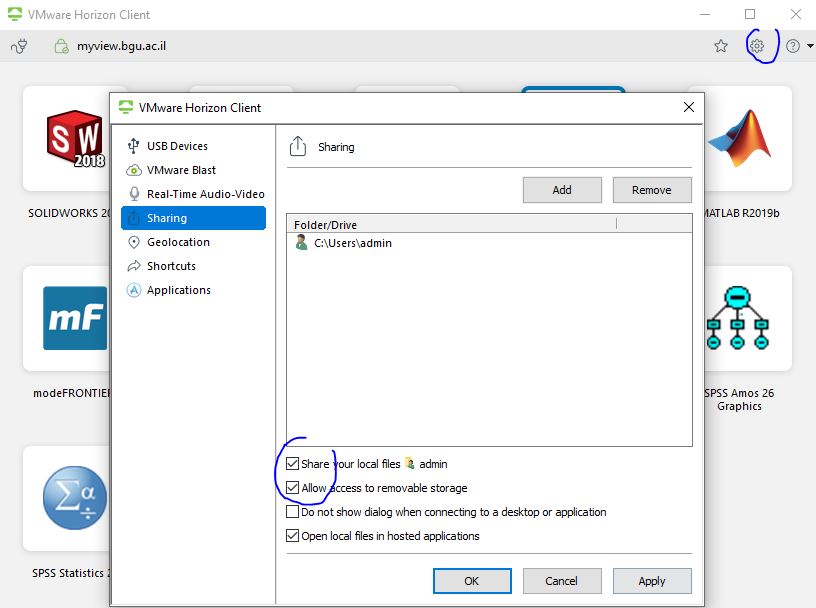The height and width of the screenshot is (608, 816).
Task: Open Shortcuts settings page
Action: (193, 265)
